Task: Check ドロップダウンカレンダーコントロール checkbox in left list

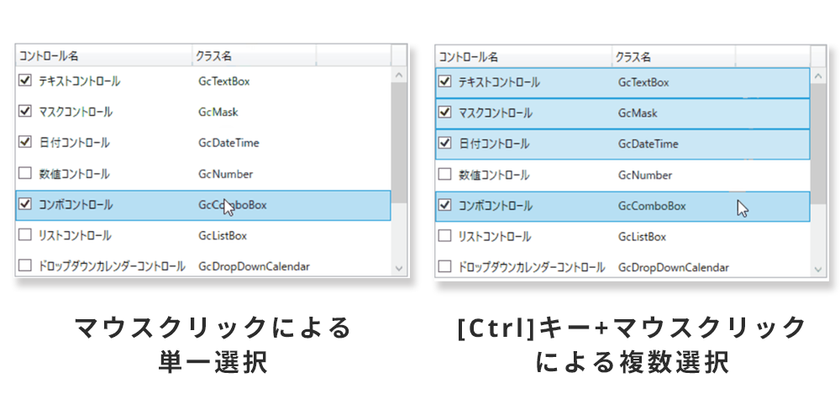Action: click(25, 265)
